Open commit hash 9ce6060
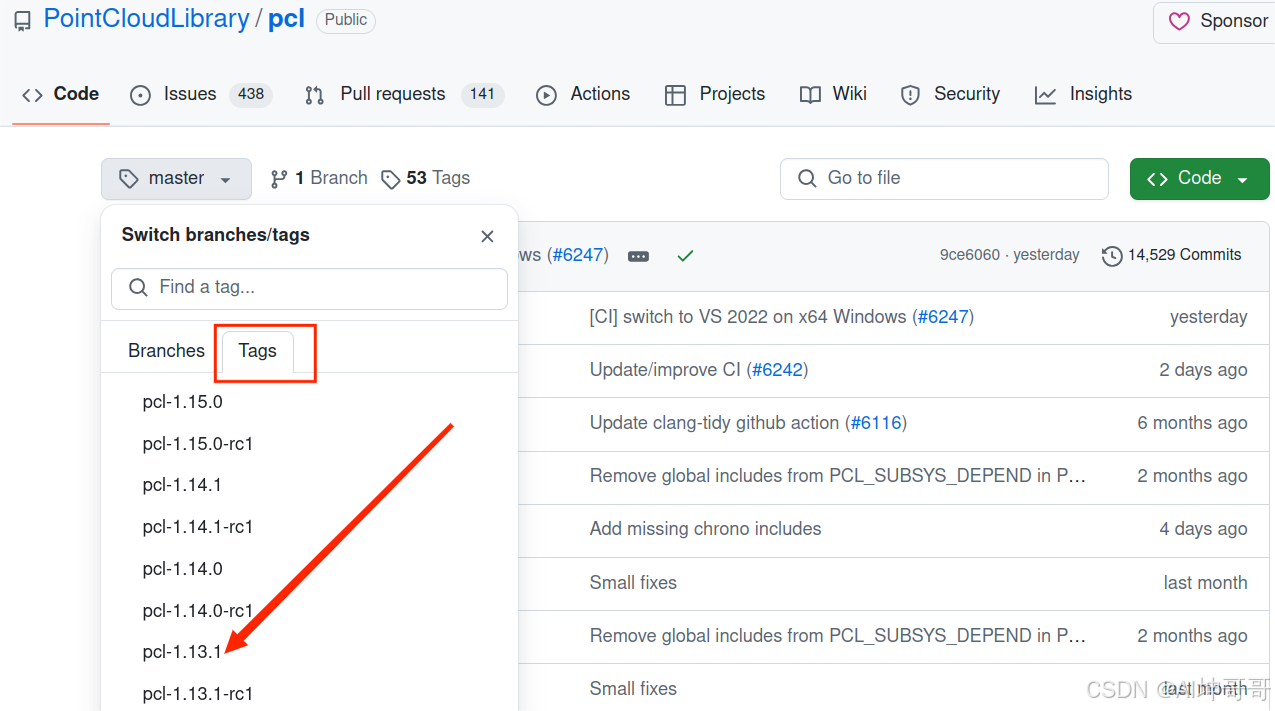Viewport: 1275px width, 711px height. tap(969, 255)
